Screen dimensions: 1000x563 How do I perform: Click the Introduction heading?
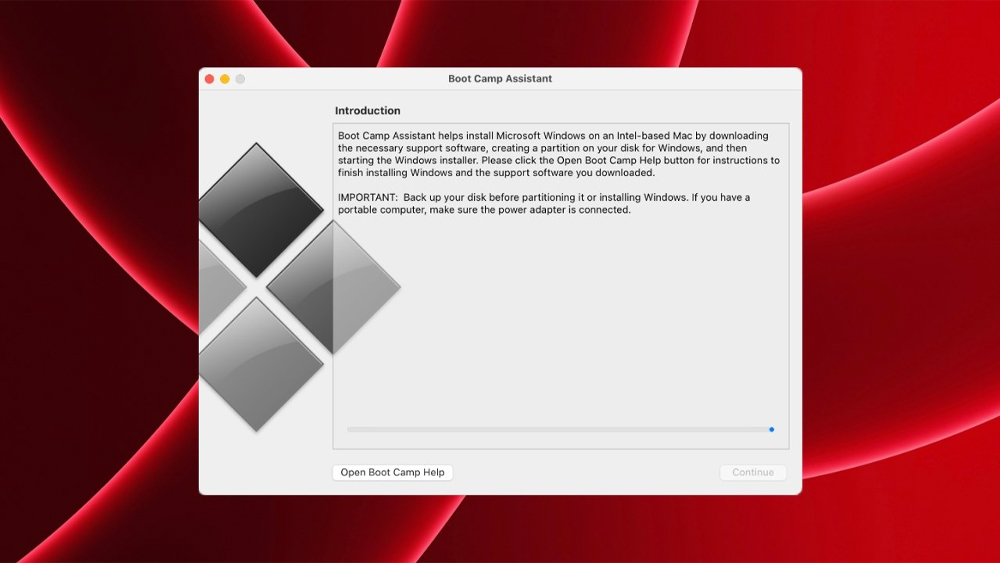click(x=367, y=111)
